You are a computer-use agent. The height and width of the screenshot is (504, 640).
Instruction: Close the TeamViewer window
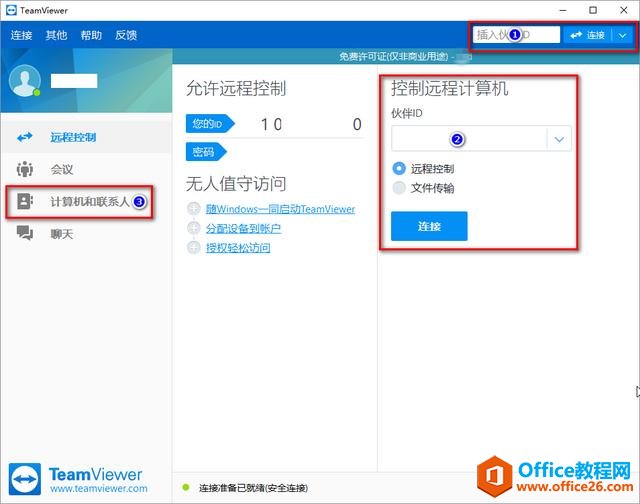[x=624, y=10]
